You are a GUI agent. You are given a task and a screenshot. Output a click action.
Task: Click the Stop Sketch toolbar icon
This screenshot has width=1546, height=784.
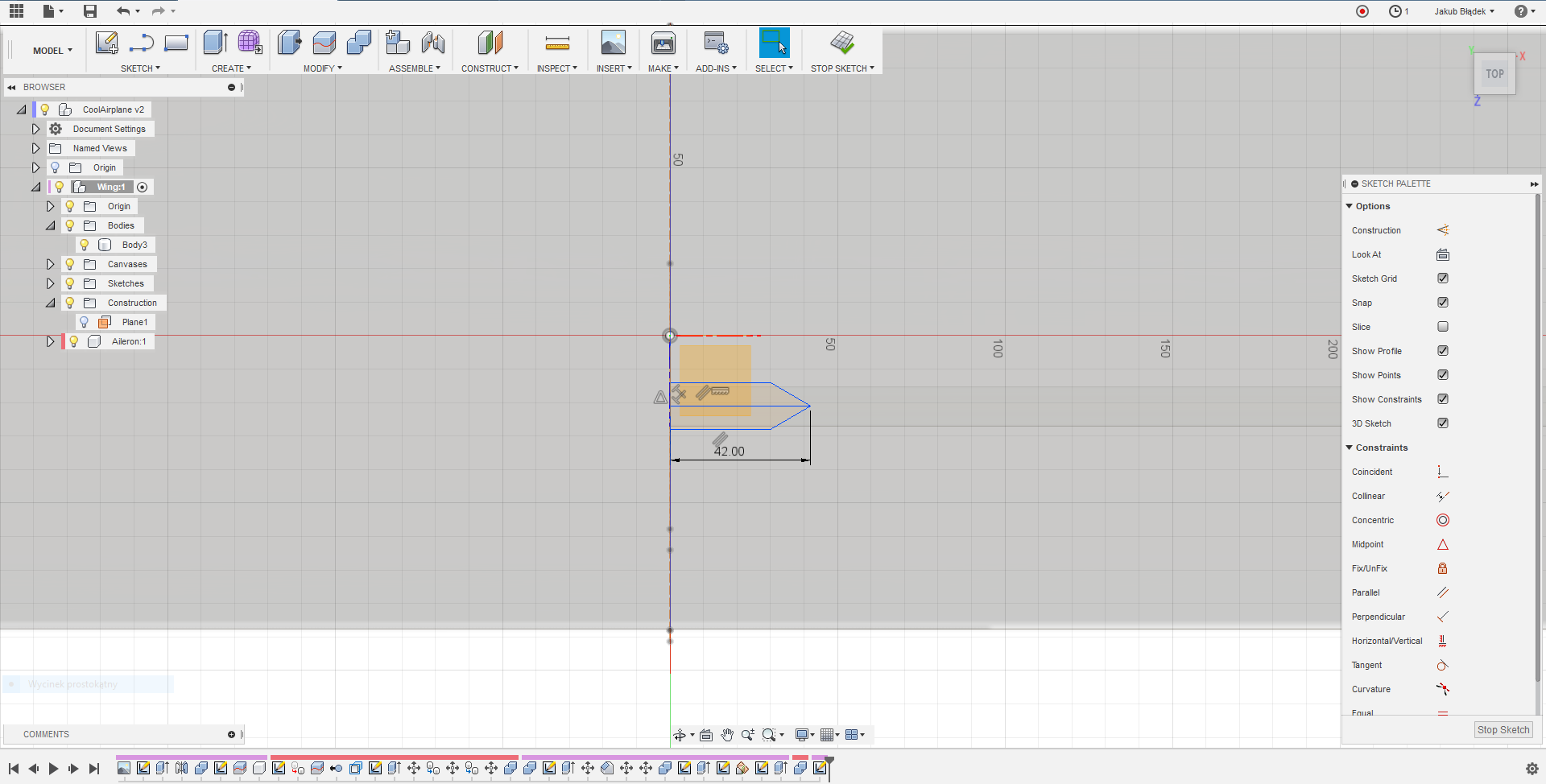pos(842,43)
